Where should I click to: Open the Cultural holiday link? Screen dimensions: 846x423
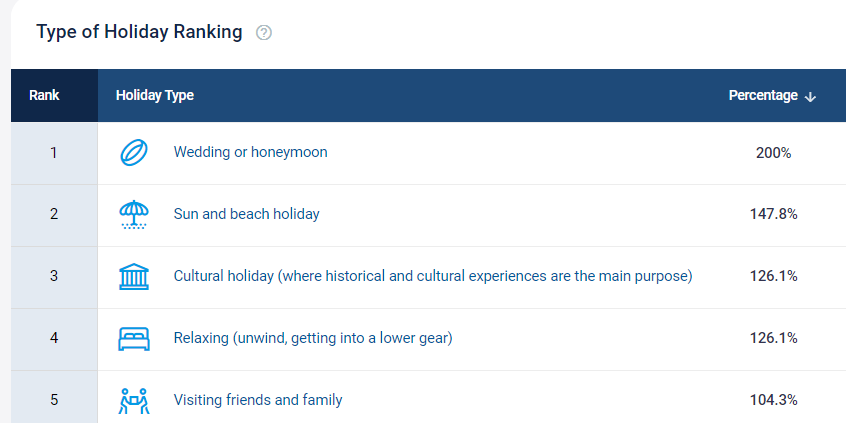click(433, 276)
